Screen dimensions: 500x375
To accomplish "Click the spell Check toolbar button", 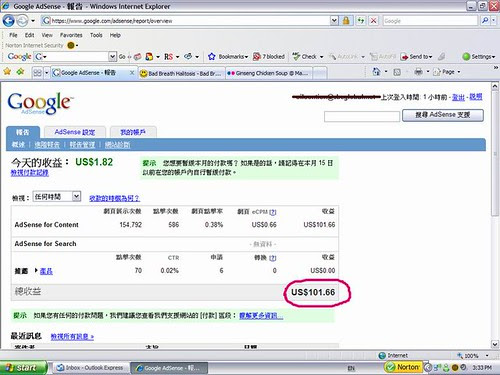I will pos(305,56).
